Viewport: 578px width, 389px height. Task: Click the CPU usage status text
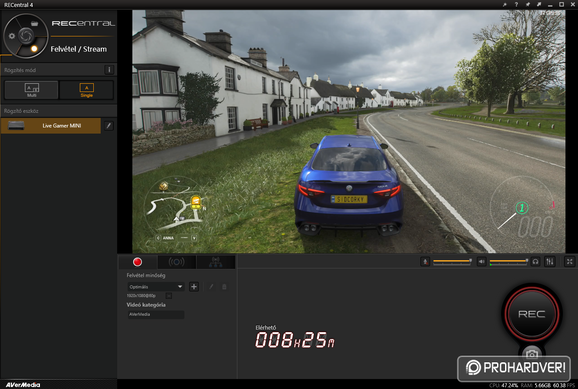(x=504, y=385)
